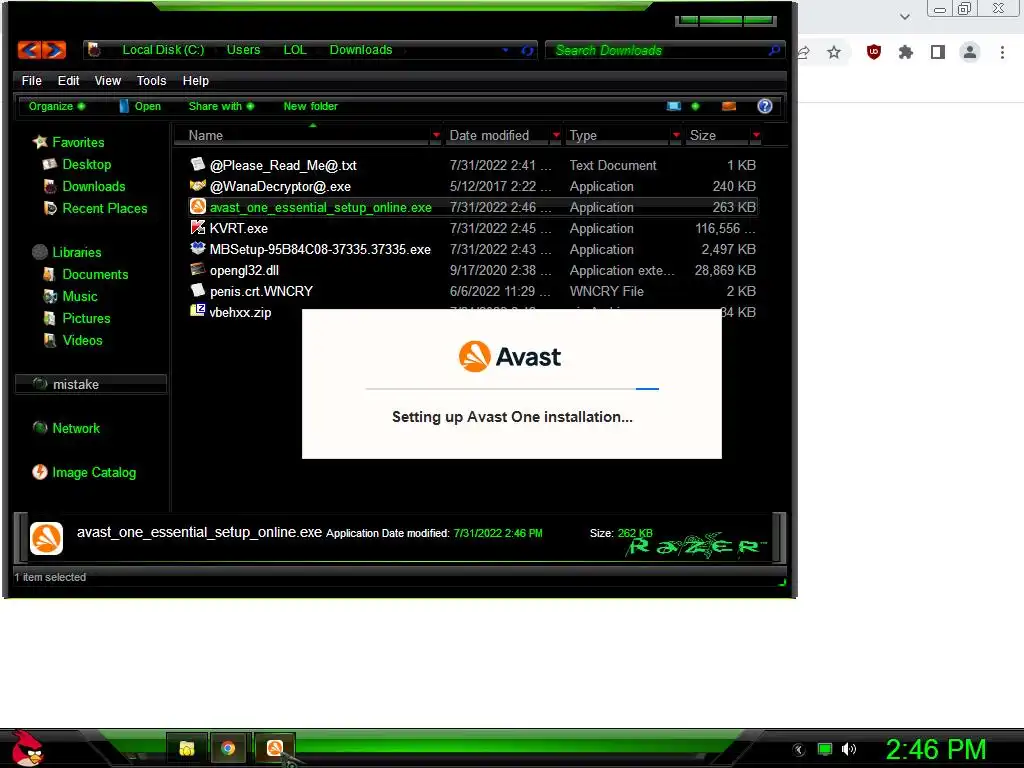
Task: Click the Avast installation progress bar
Action: tap(512, 389)
